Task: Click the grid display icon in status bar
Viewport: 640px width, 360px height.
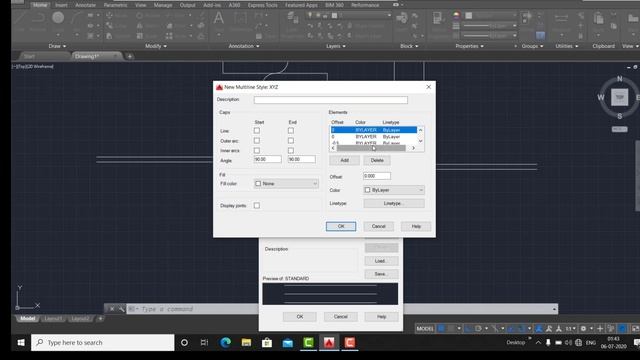Action: [x=441, y=328]
